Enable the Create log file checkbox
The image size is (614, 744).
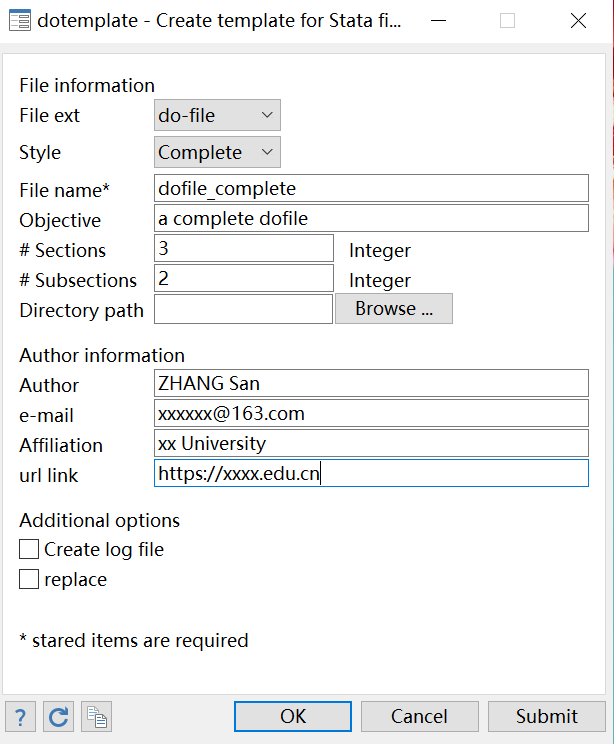click(29, 549)
